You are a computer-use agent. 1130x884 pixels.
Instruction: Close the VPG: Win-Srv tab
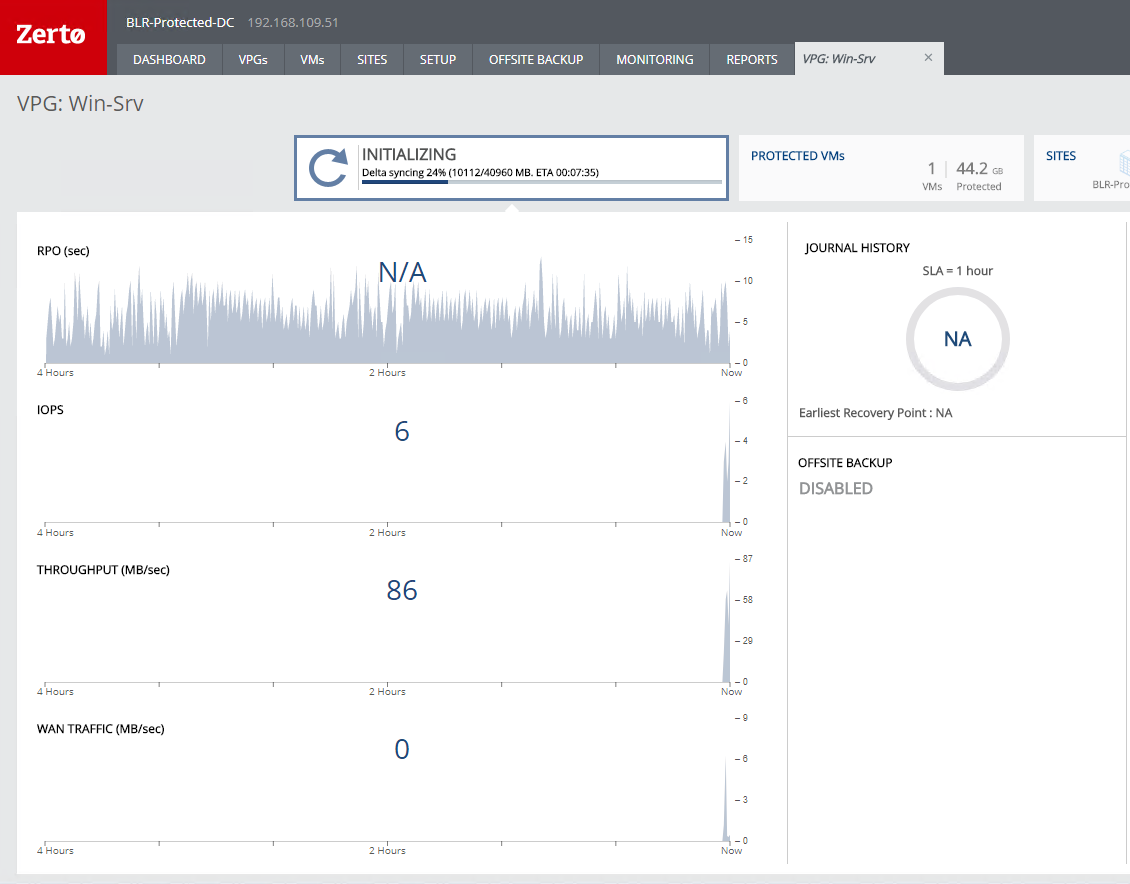point(928,58)
